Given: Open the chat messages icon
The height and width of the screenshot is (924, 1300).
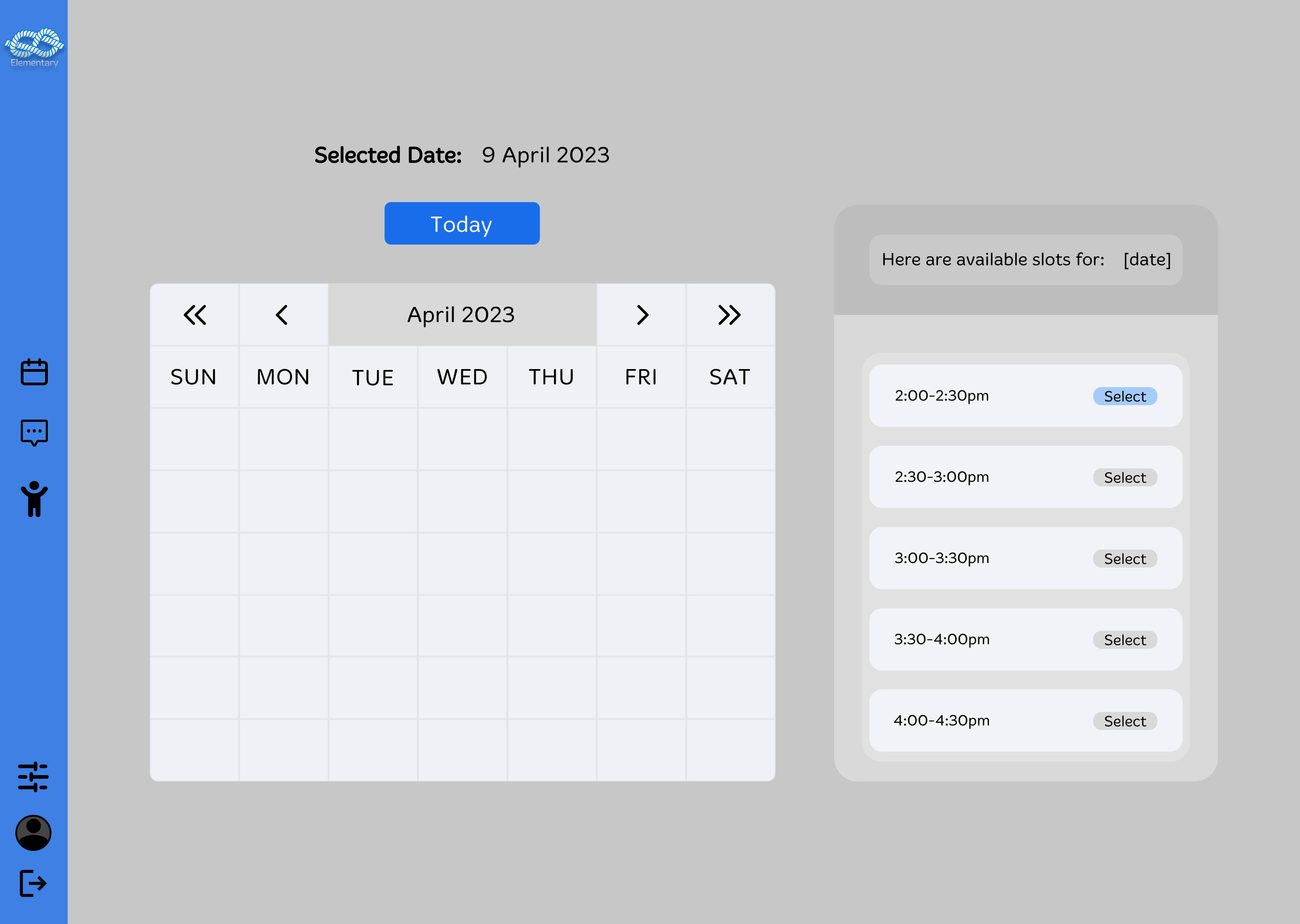Looking at the screenshot, I should [x=33, y=432].
